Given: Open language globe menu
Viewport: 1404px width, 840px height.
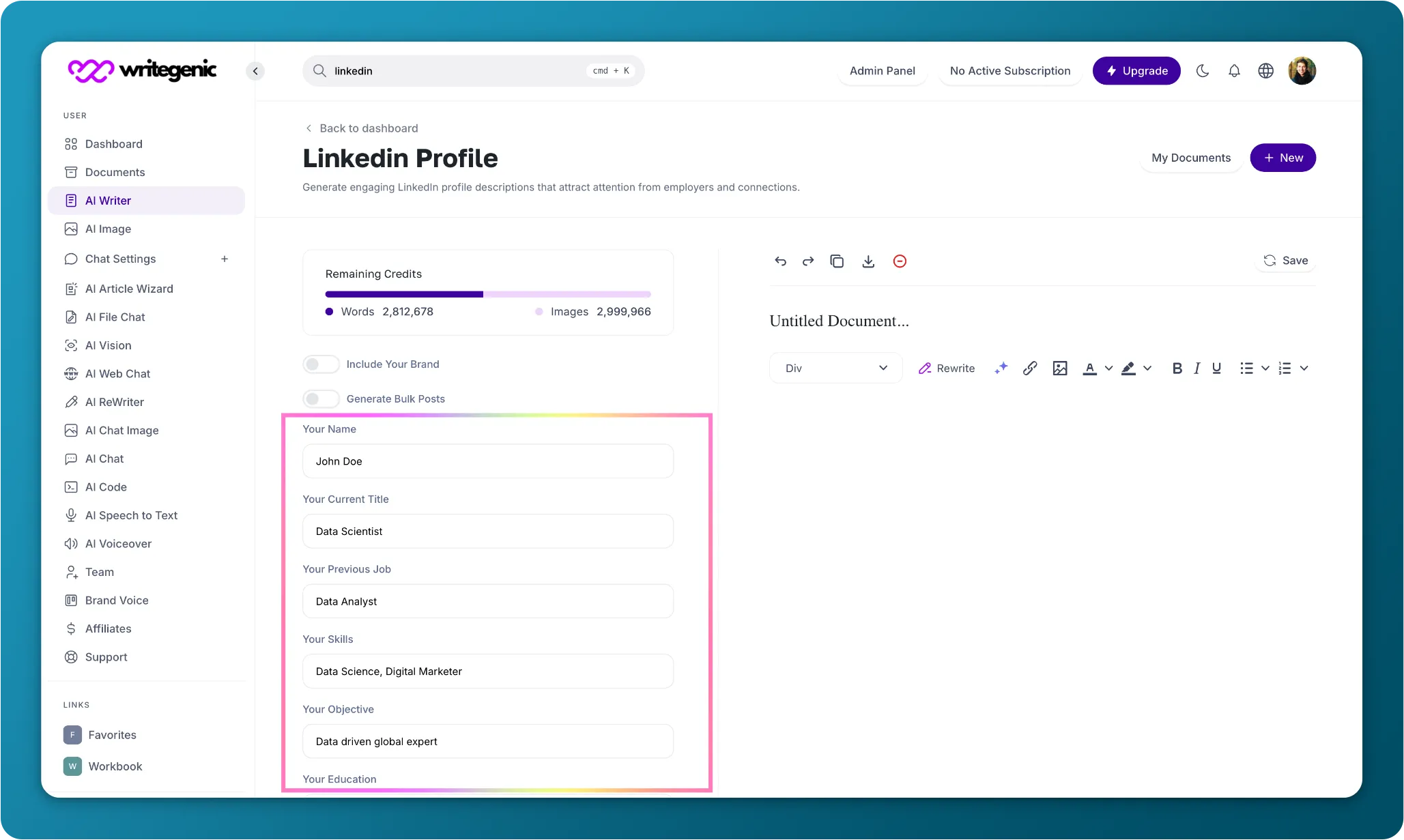Looking at the screenshot, I should click(1265, 71).
